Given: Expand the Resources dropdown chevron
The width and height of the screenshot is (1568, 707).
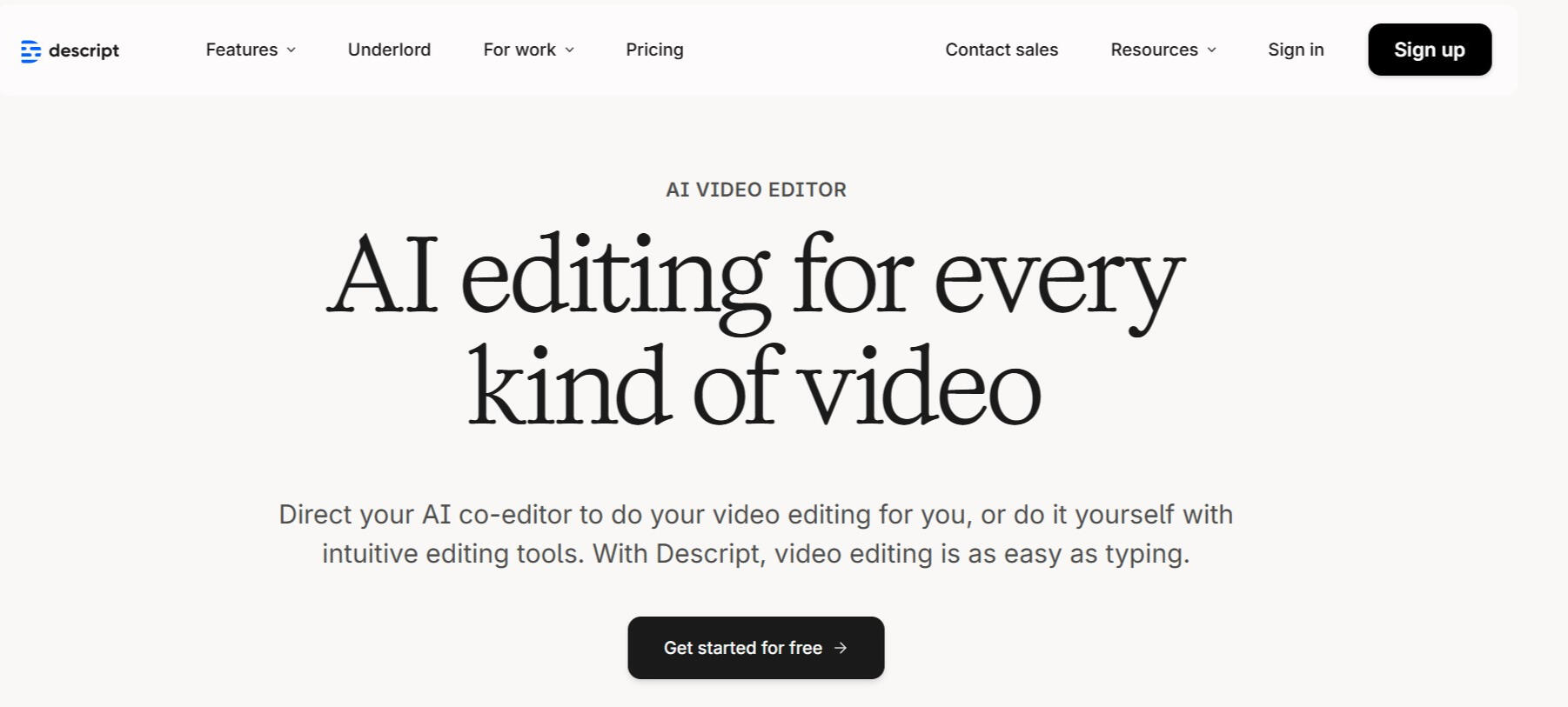Looking at the screenshot, I should coord(1212,50).
